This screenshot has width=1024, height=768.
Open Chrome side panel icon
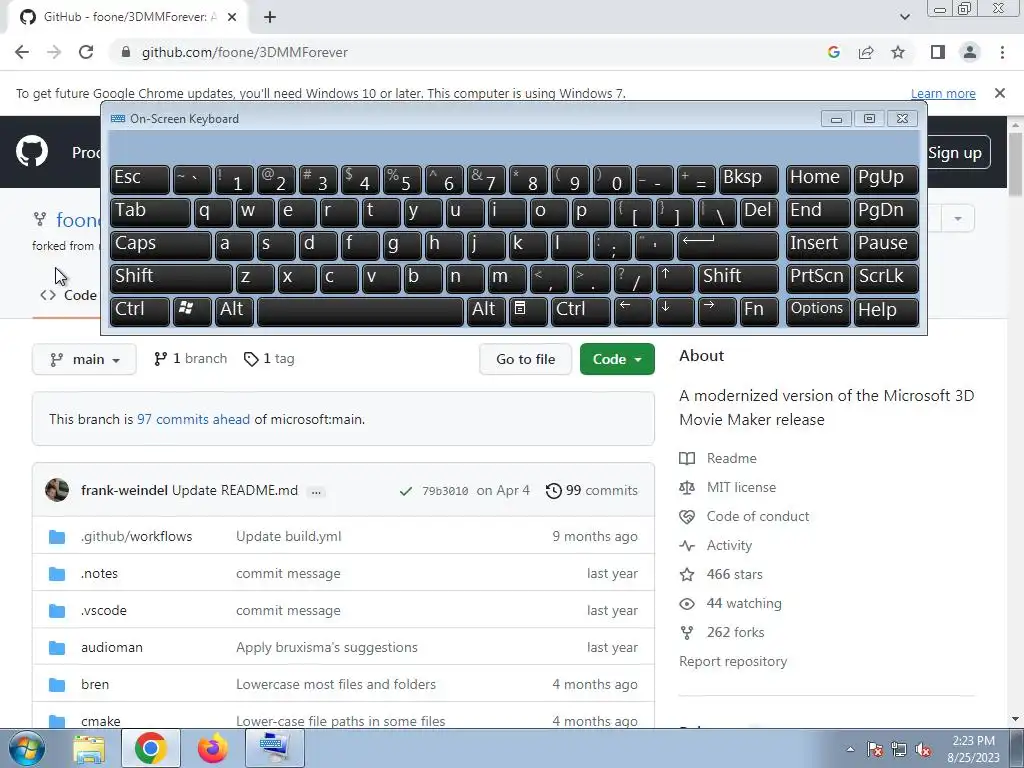click(x=937, y=52)
